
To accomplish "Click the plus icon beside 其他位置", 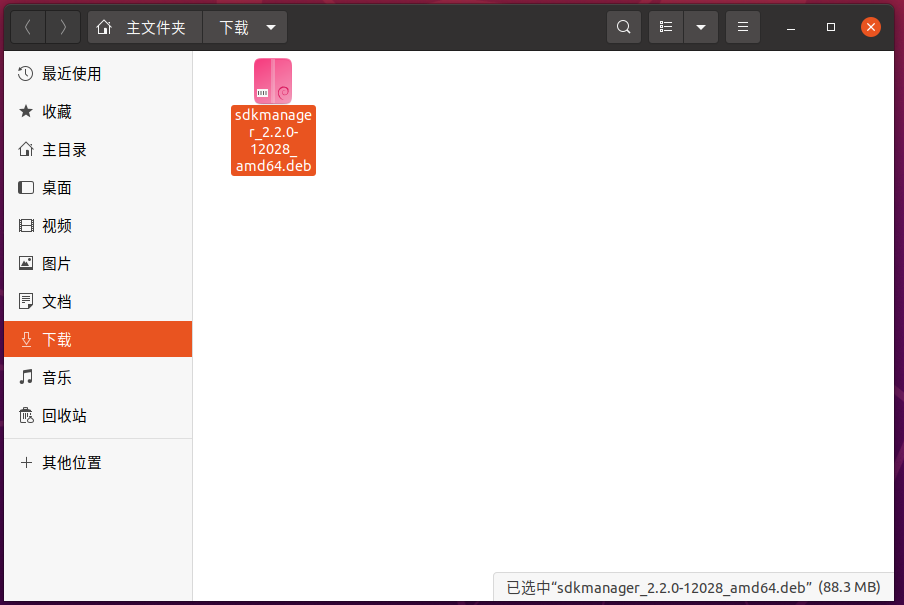I will 26,462.
